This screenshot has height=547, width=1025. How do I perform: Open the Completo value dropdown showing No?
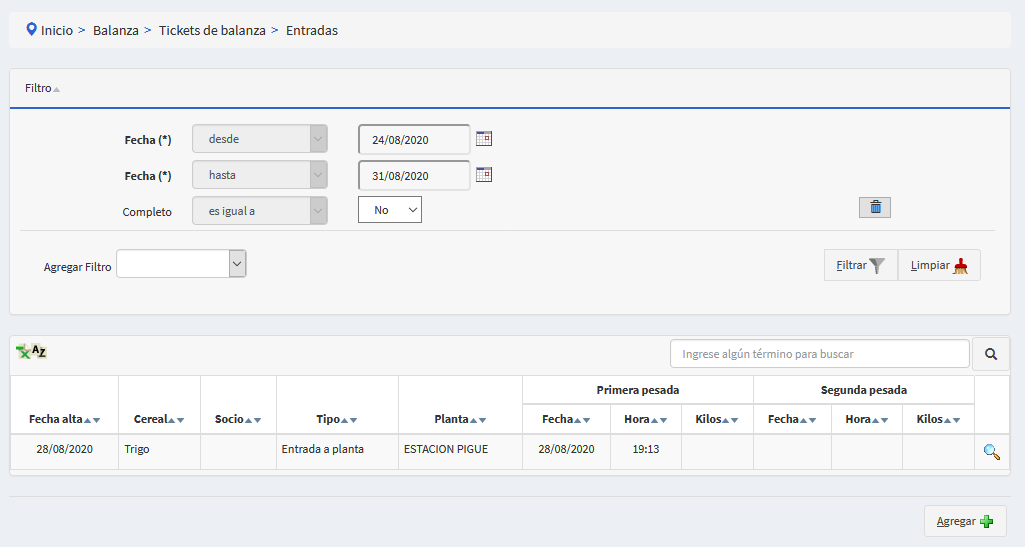tap(390, 210)
